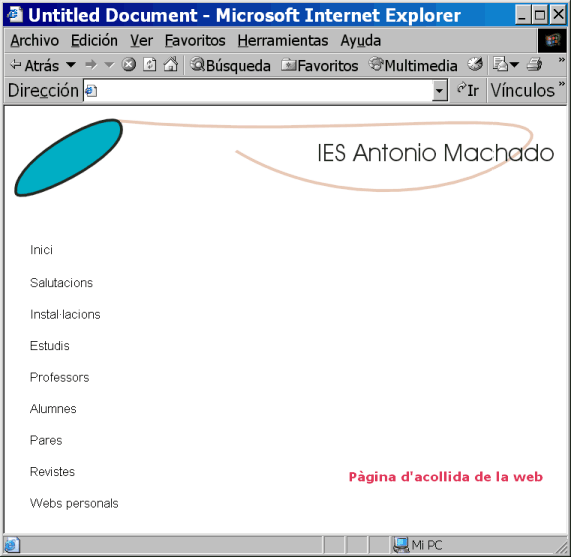Screen dimensions: 571x557
Task: Expand the Mail icon dropdown arrow
Action: [x=514, y=65]
